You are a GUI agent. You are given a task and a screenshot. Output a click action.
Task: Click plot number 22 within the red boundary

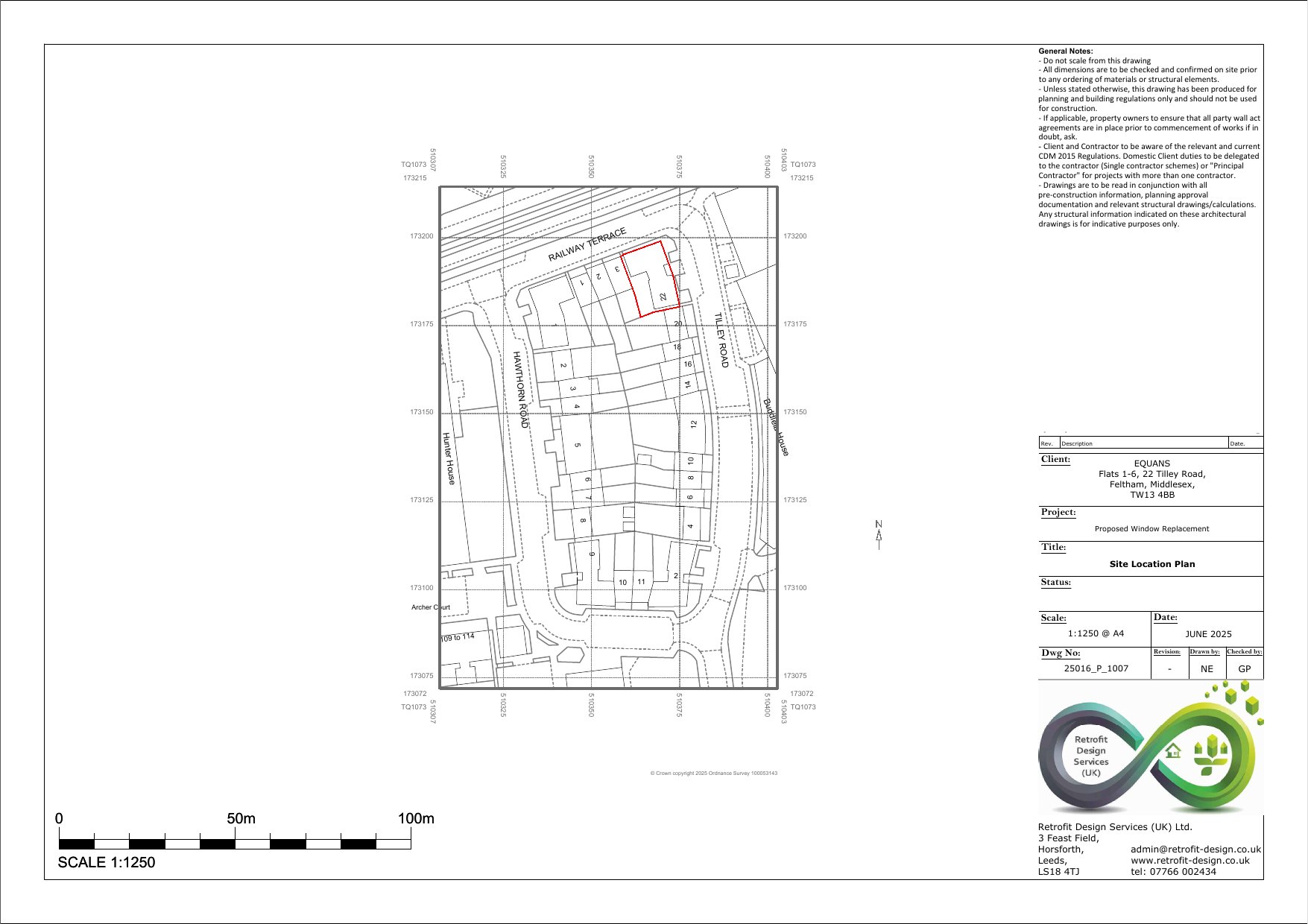tap(662, 295)
